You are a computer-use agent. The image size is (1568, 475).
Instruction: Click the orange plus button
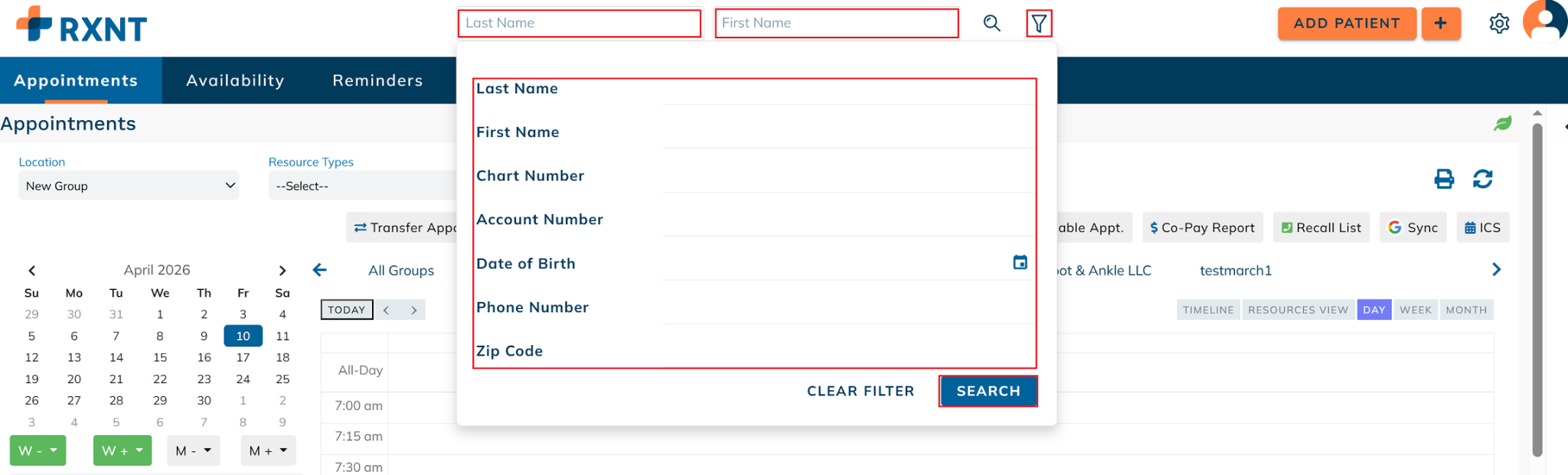[1440, 23]
